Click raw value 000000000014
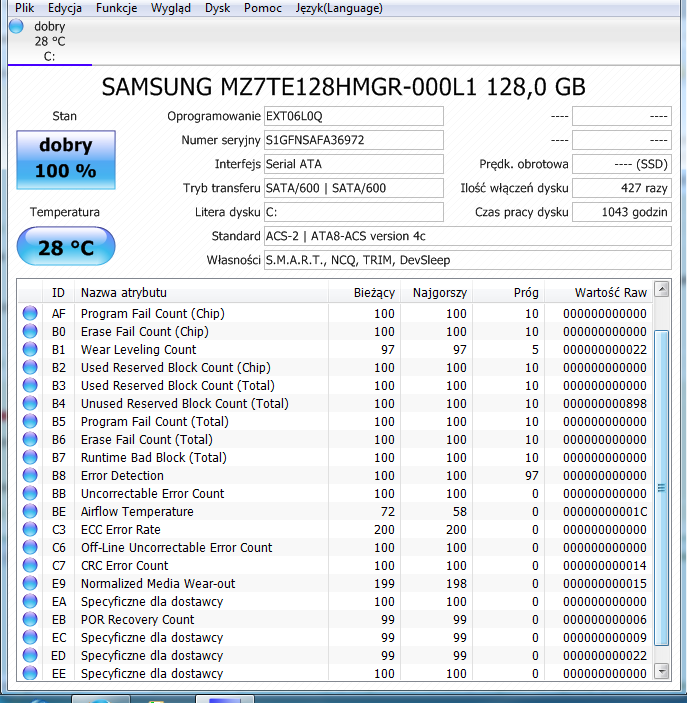The width and height of the screenshot is (696, 716). (605, 566)
